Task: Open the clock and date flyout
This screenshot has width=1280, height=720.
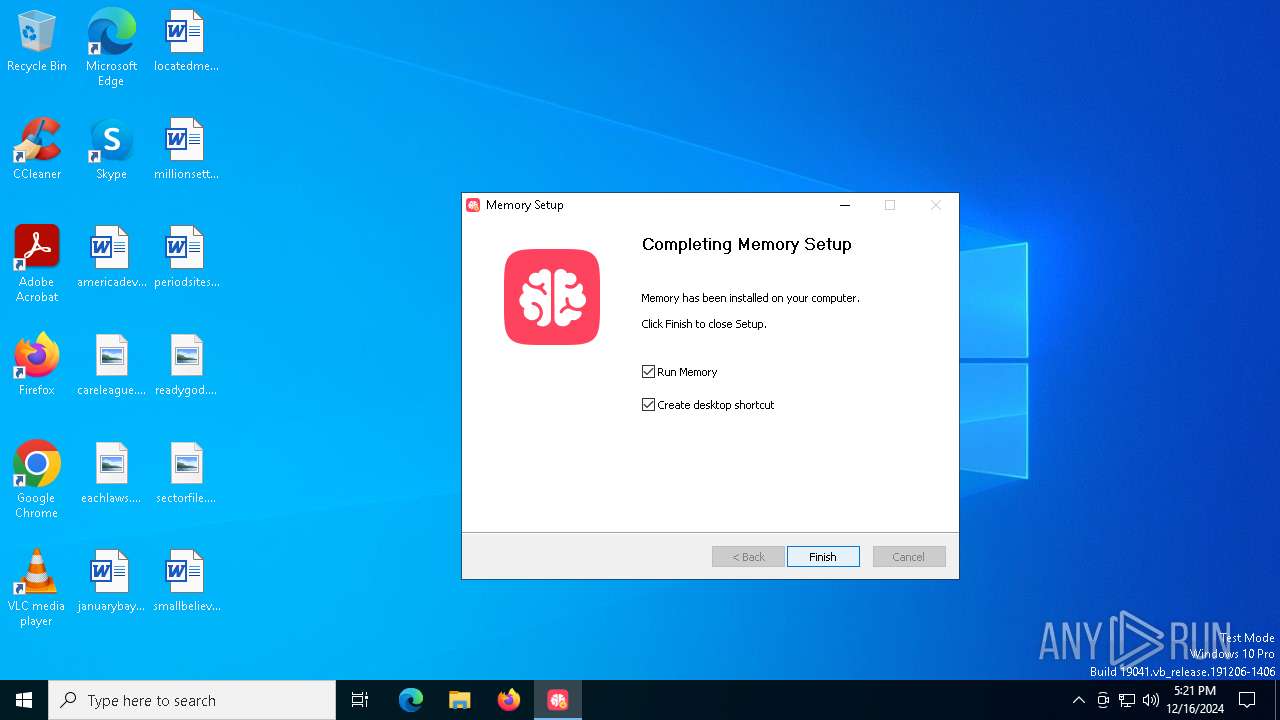Action: tap(1195, 700)
